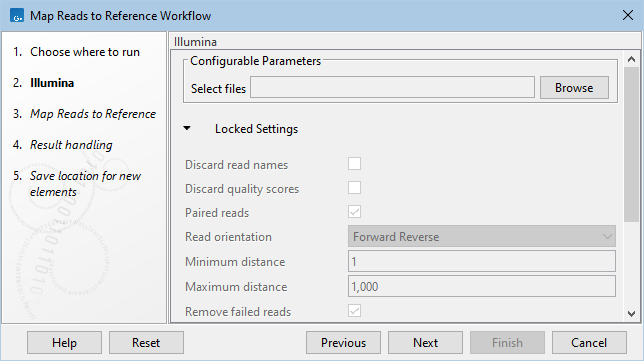This screenshot has height=361, width=644.
Task: Click the Maximum distance label
Action: pyautogui.click(x=236, y=286)
